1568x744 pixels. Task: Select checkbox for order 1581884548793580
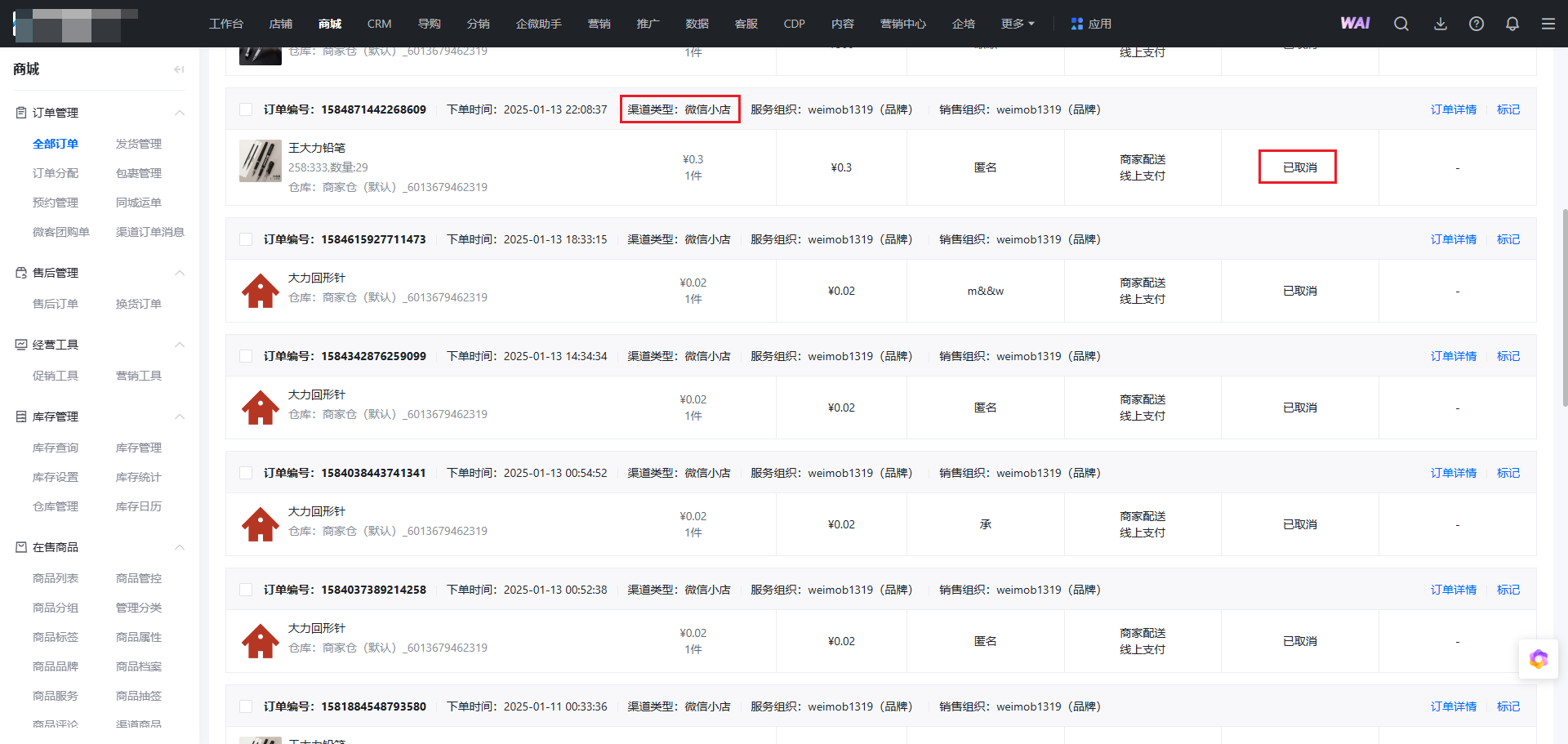(246, 706)
